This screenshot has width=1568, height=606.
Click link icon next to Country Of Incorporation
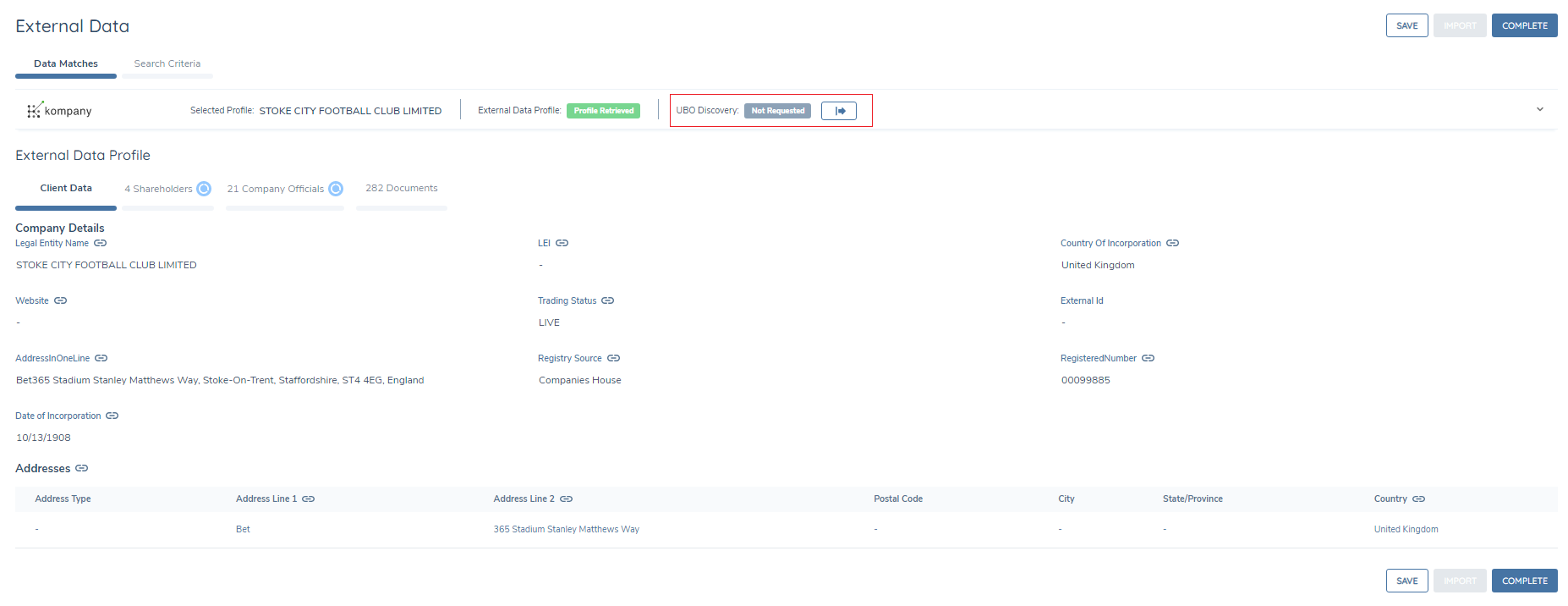pos(1172,243)
